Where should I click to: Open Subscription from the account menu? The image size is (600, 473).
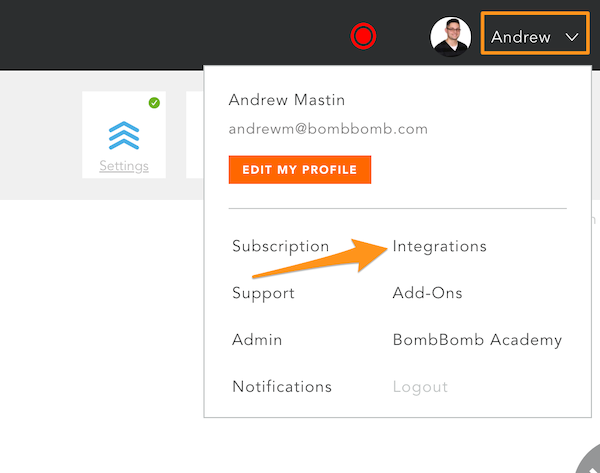[x=280, y=246]
